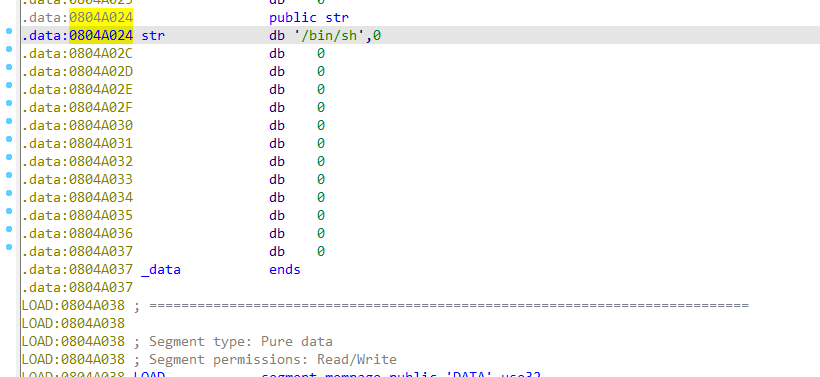The height and width of the screenshot is (377, 820).
Task: Click the '/bin/sh' string literal
Action: pyautogui.click(x=329, y=36)
